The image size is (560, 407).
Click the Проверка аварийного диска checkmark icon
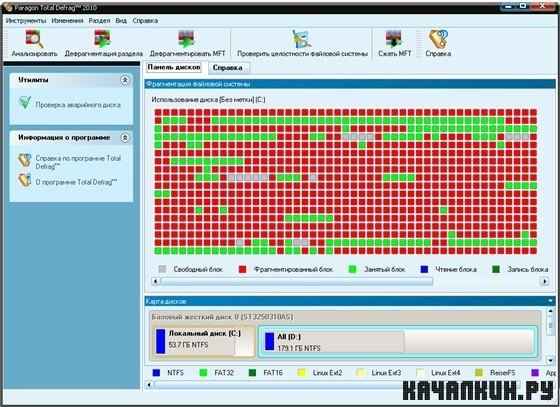25,103
